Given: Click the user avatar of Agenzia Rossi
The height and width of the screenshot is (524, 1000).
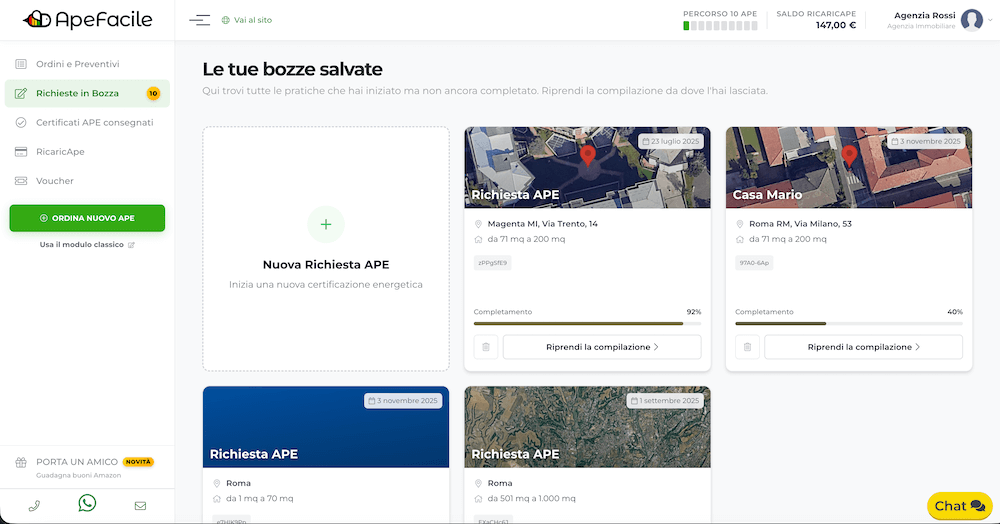Looking at the screenshot, I should click(x=971, y=20).
